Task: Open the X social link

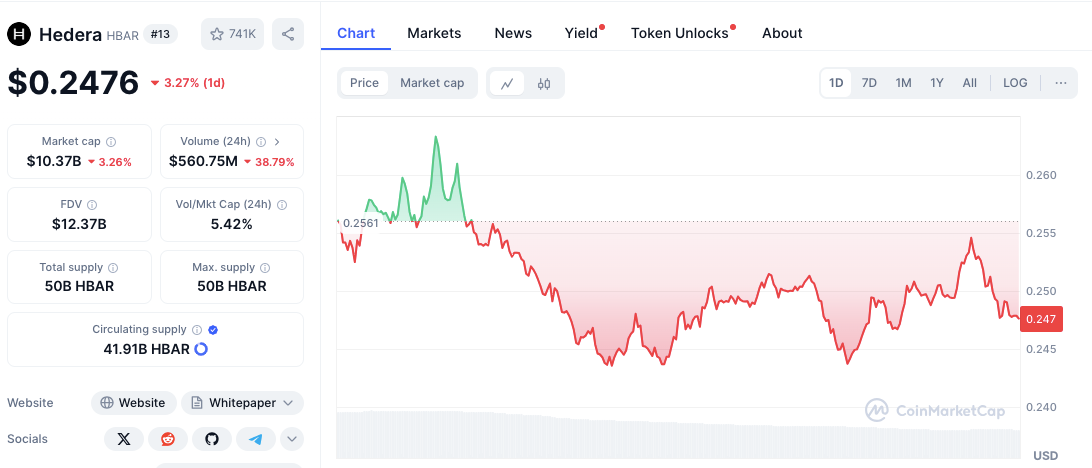Action: pyautogui.click(x=124, y=439)
